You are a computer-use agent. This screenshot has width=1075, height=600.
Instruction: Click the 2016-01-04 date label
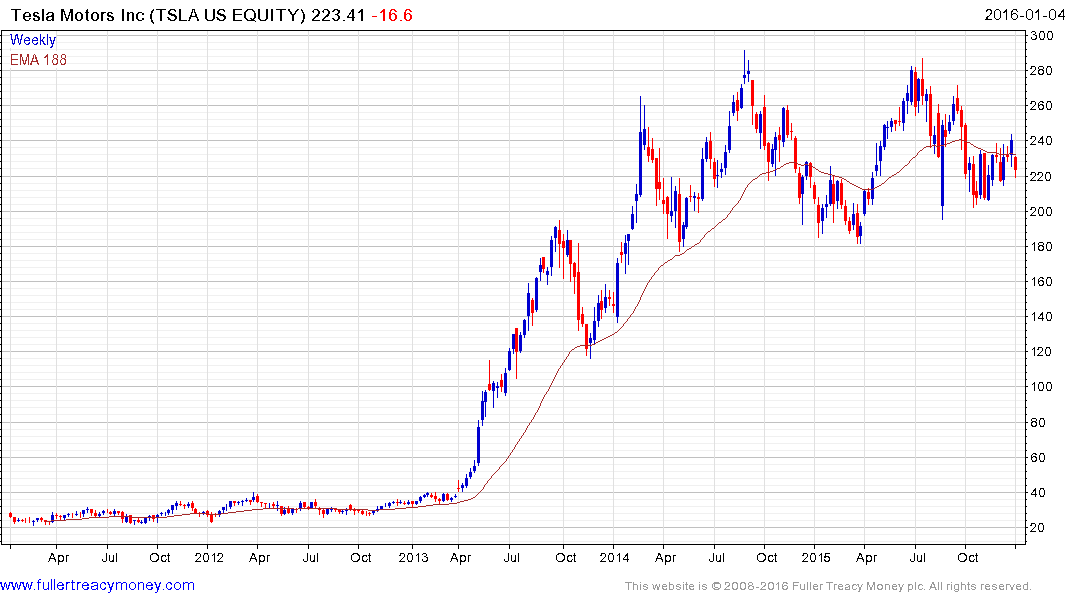[1024, 15]
